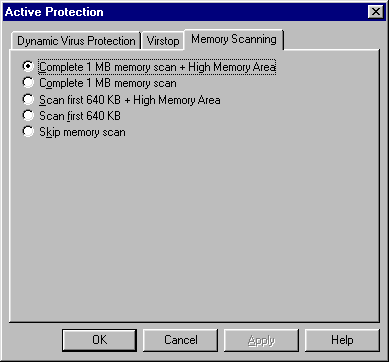
Task: Switch to the Dynamic Virus Protection tab
Action: pos(76,41)
